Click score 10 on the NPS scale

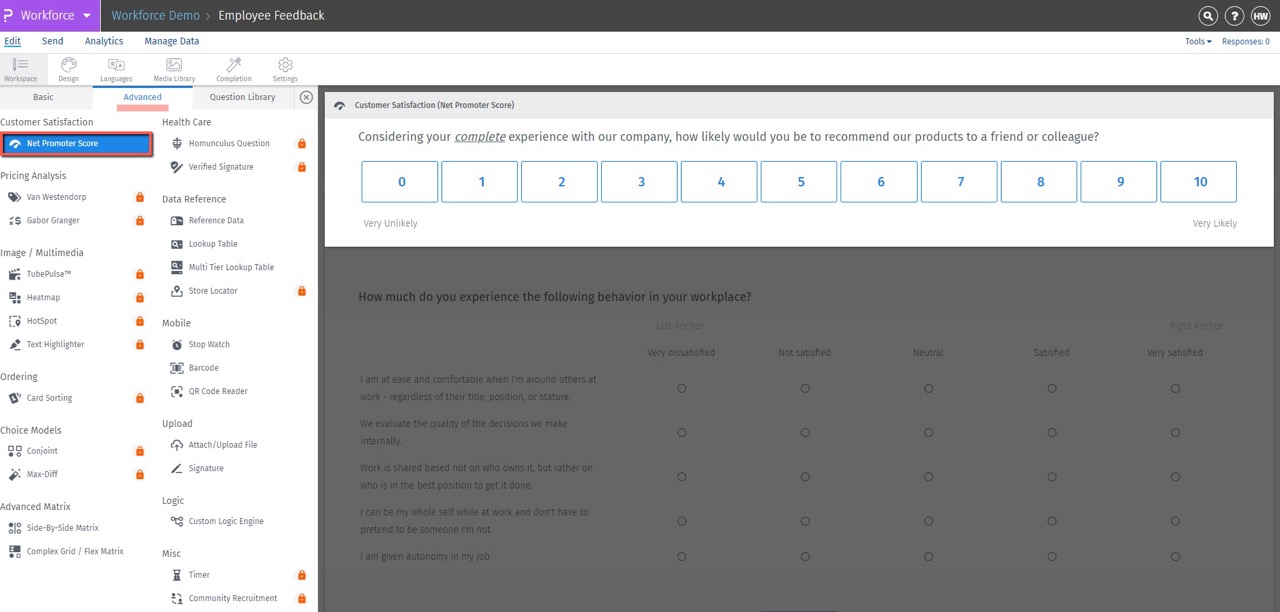[1198, 181]
